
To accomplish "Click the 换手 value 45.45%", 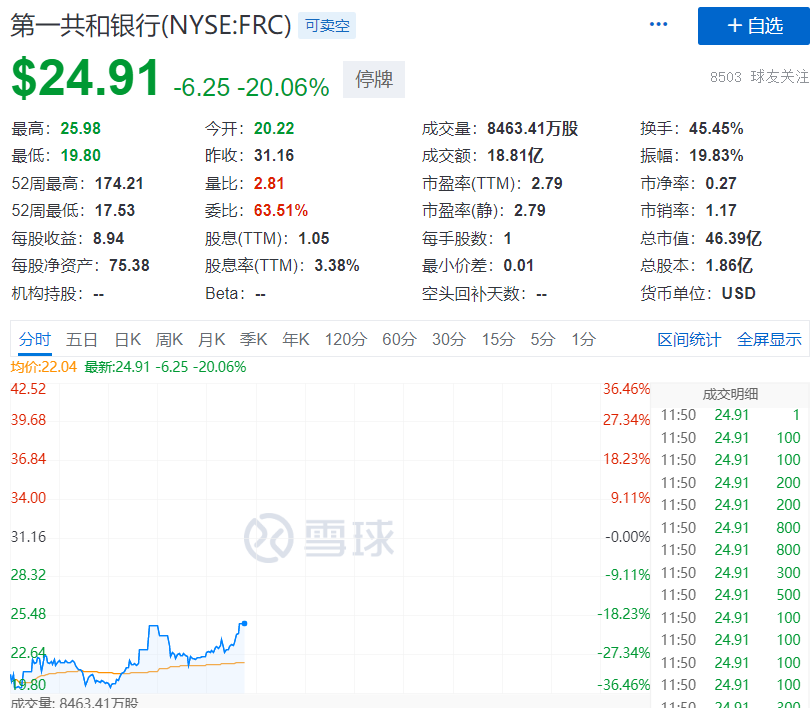I will click(x=716, y=128).
